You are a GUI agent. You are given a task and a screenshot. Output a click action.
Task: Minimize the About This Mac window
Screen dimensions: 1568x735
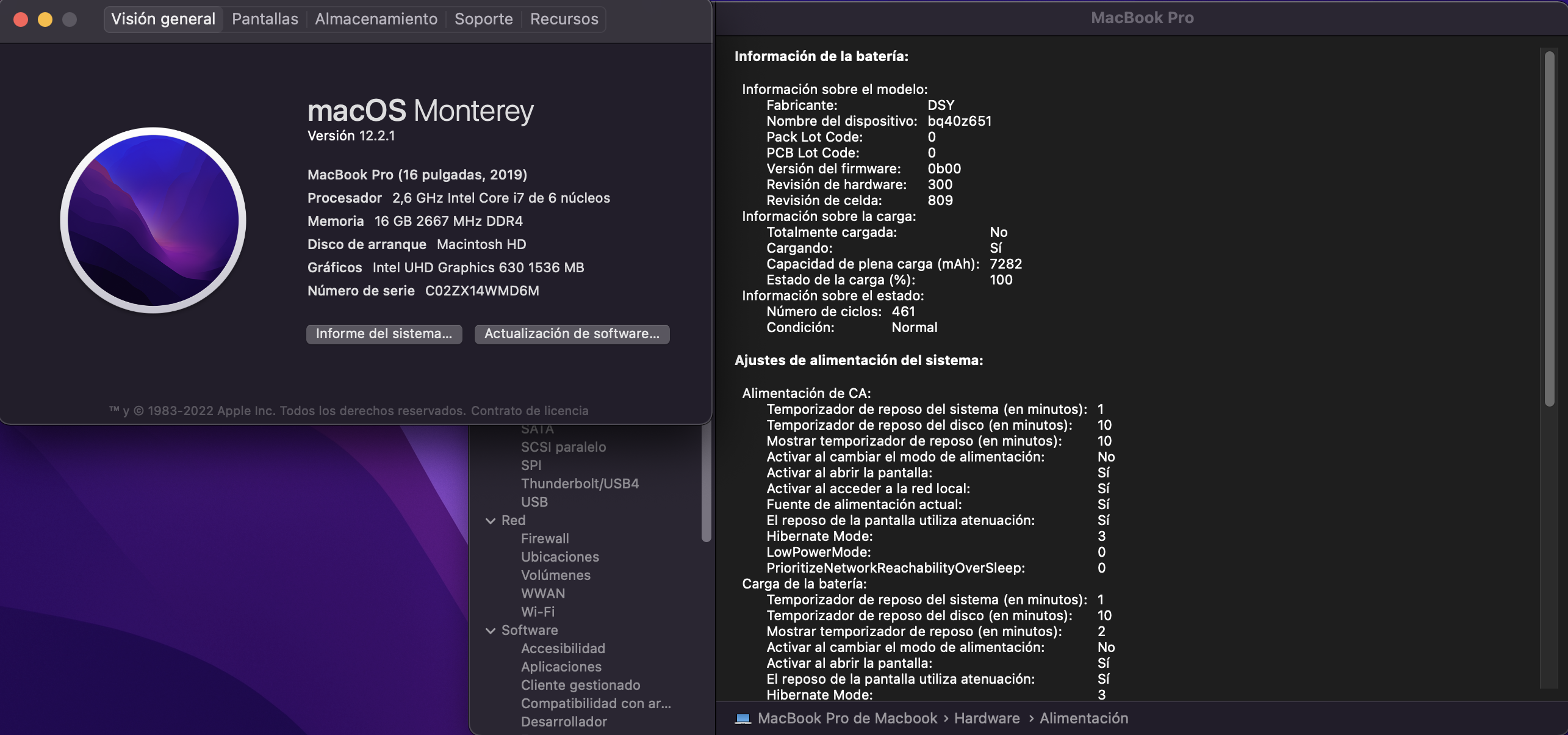(x=45, y=20)
